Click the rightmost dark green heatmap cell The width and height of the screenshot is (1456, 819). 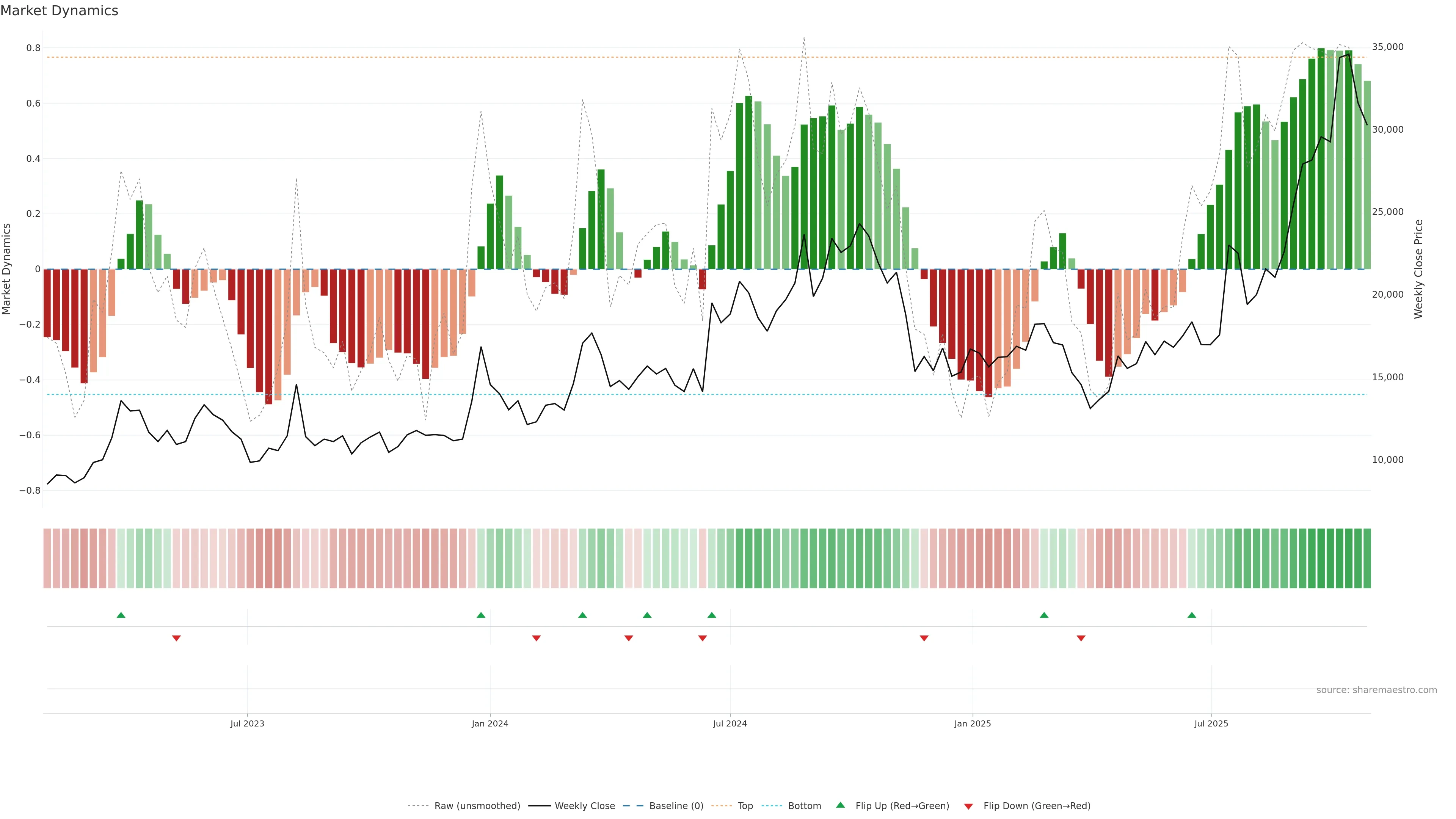1367,559
